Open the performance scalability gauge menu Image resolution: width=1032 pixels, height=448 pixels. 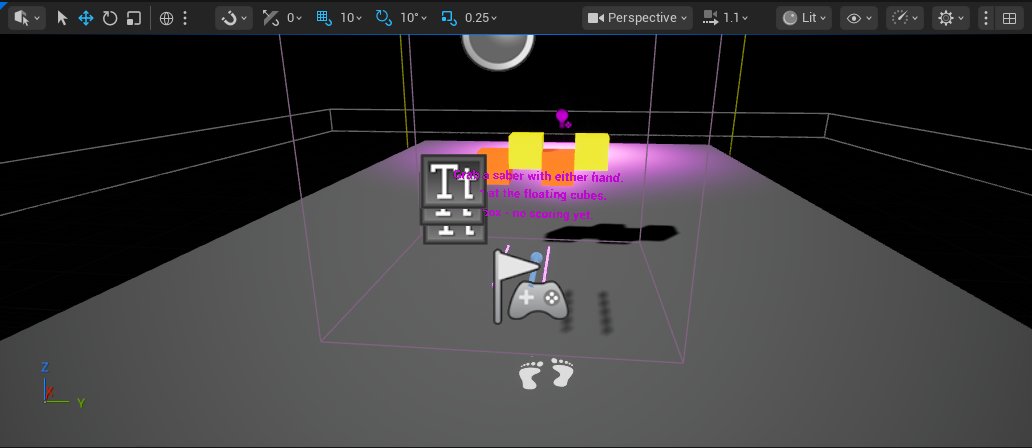(905, 18)
